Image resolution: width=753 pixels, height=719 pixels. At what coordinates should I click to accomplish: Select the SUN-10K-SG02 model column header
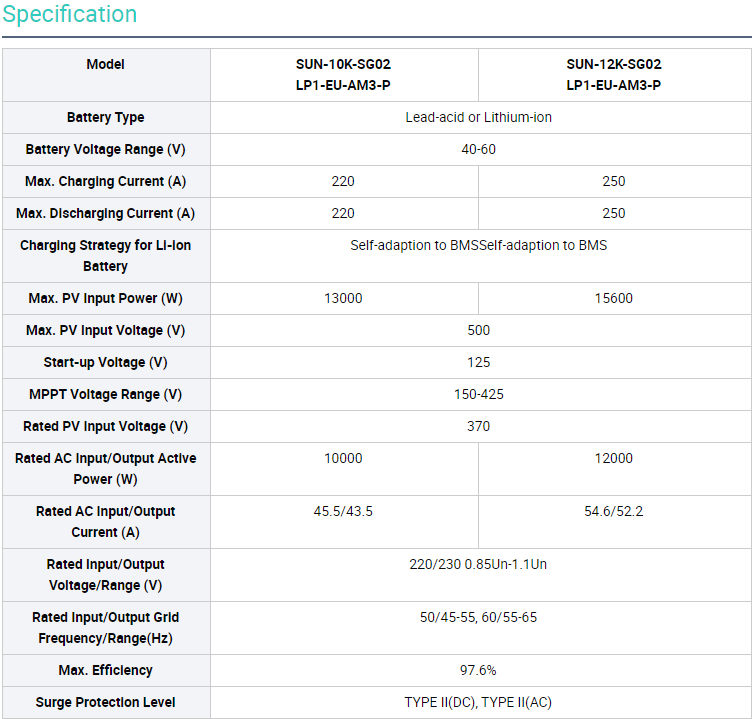coord(343,75)
